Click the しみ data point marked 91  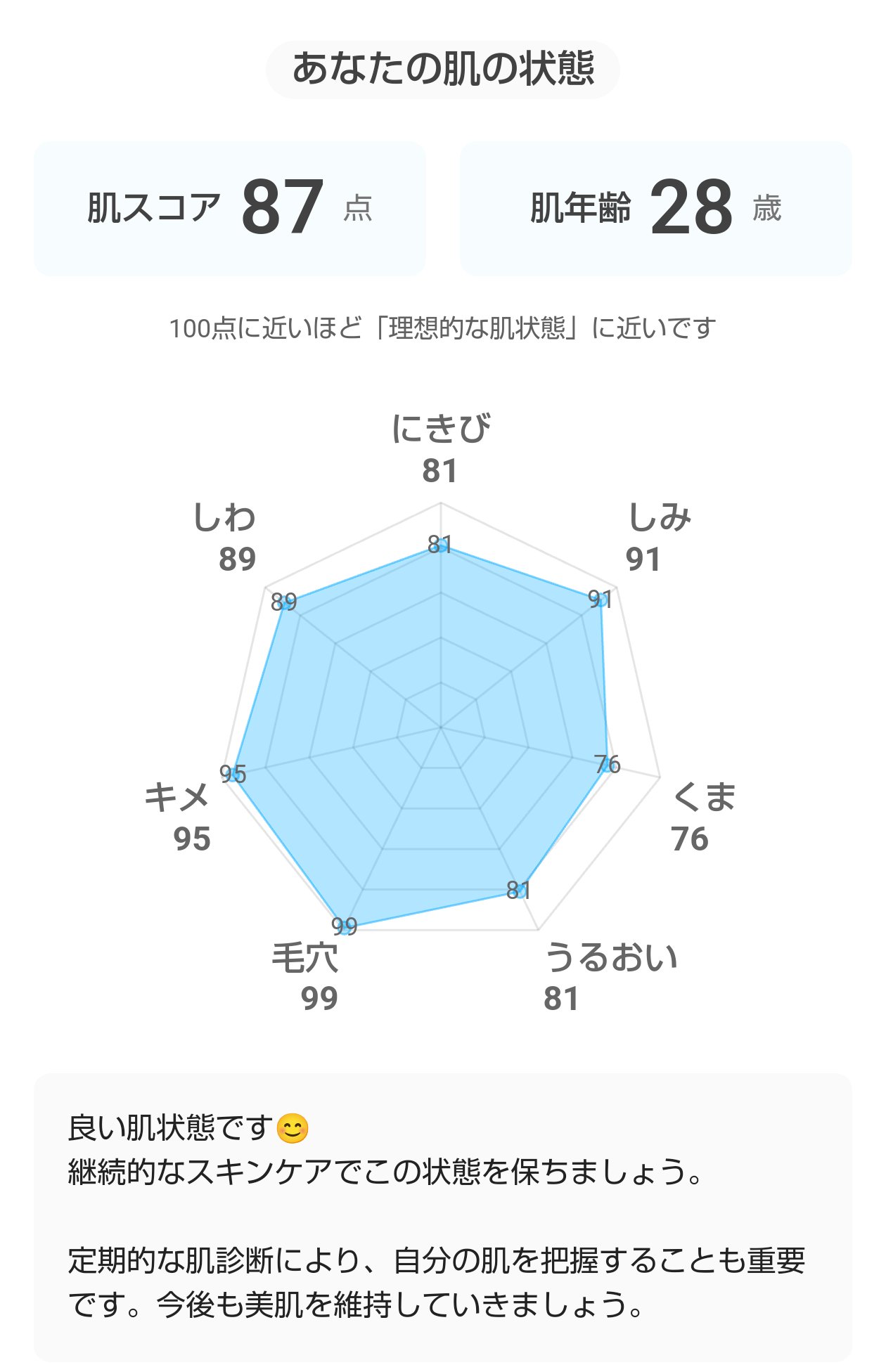pos(601,600)
